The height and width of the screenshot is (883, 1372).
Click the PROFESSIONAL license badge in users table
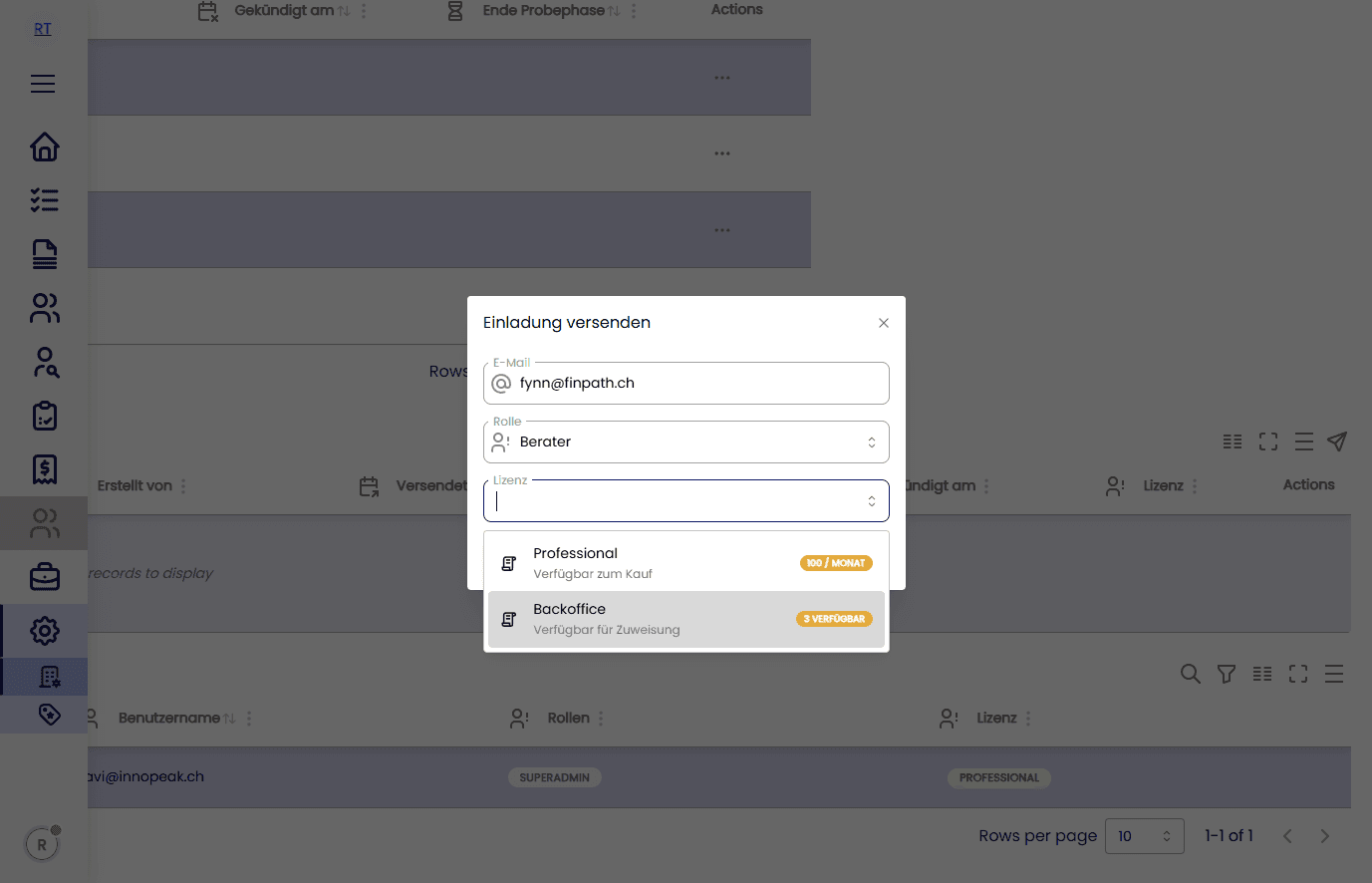[999, 777]
